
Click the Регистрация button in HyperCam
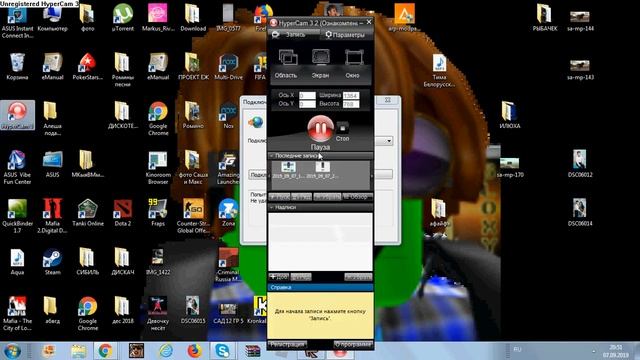288,344
